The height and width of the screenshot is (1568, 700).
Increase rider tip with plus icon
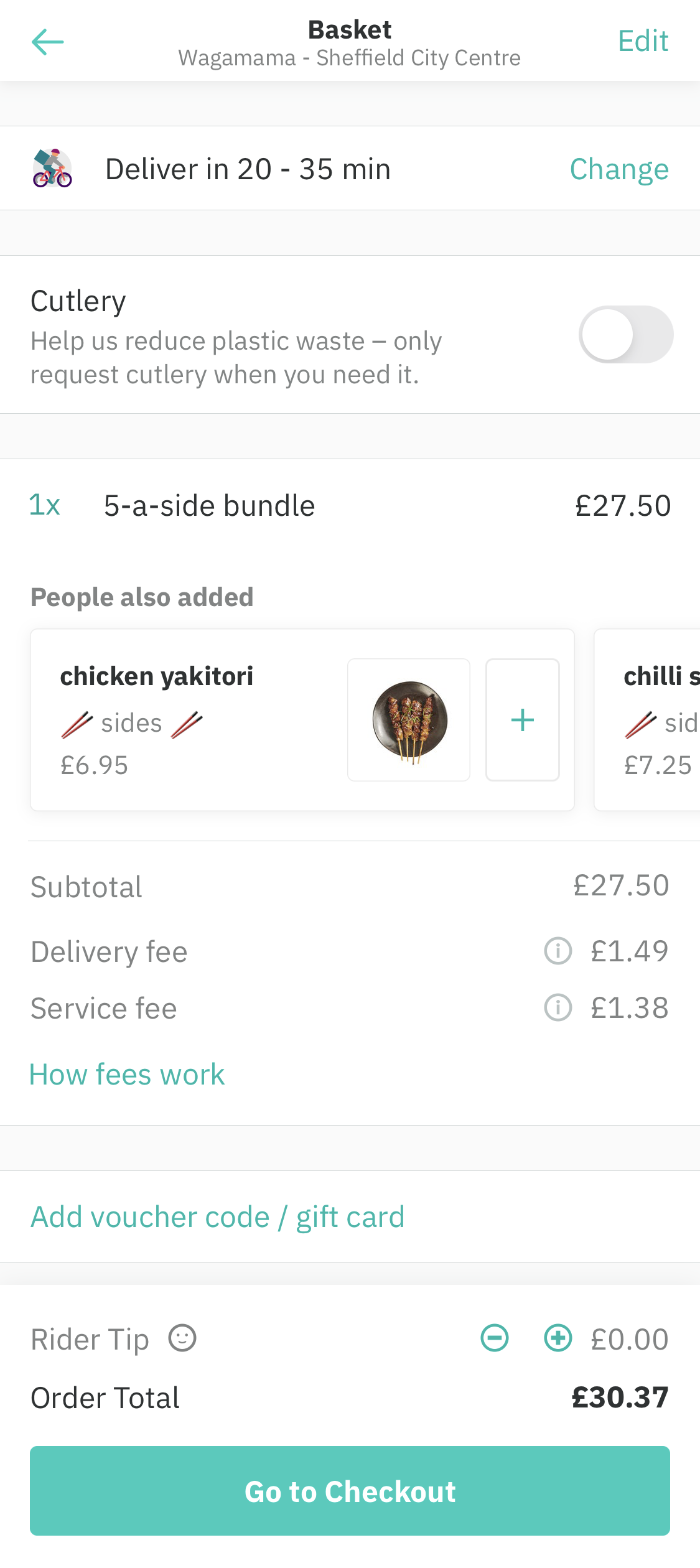[x=557, y=1338]
